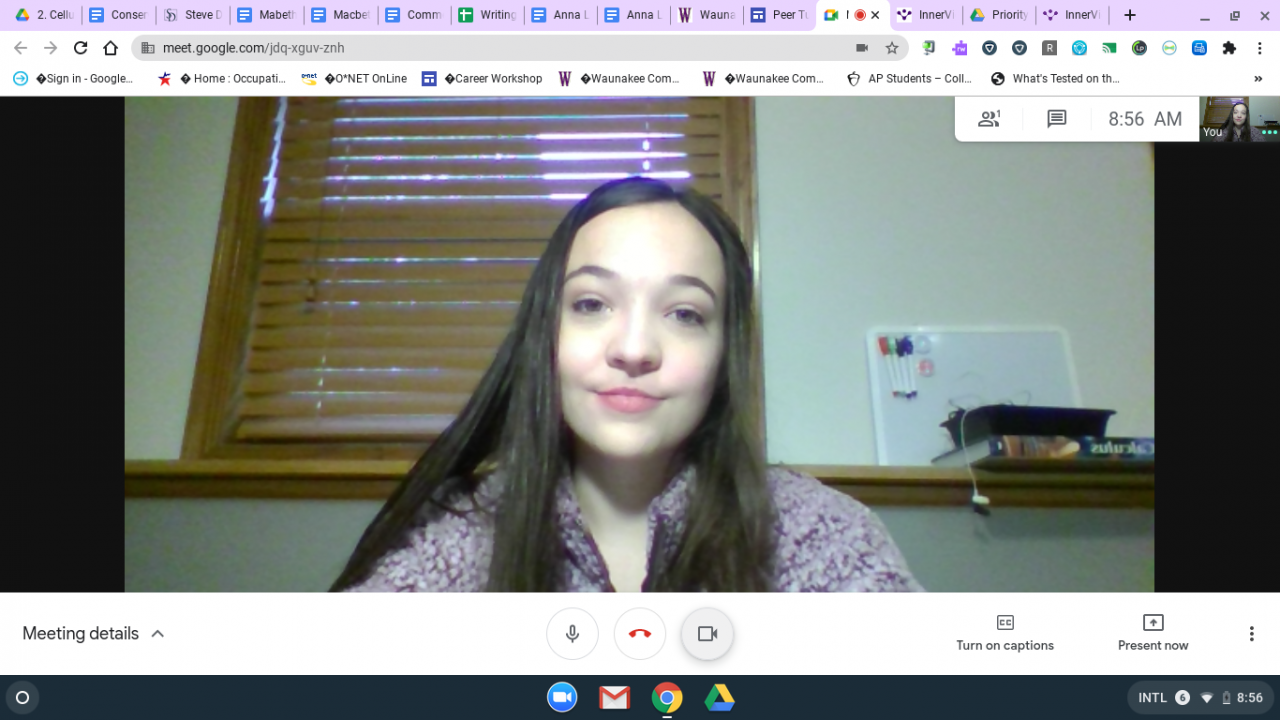Hang up with the red phone button
The width and height of the screenshot is (1280, 720).
click(640, 634)
